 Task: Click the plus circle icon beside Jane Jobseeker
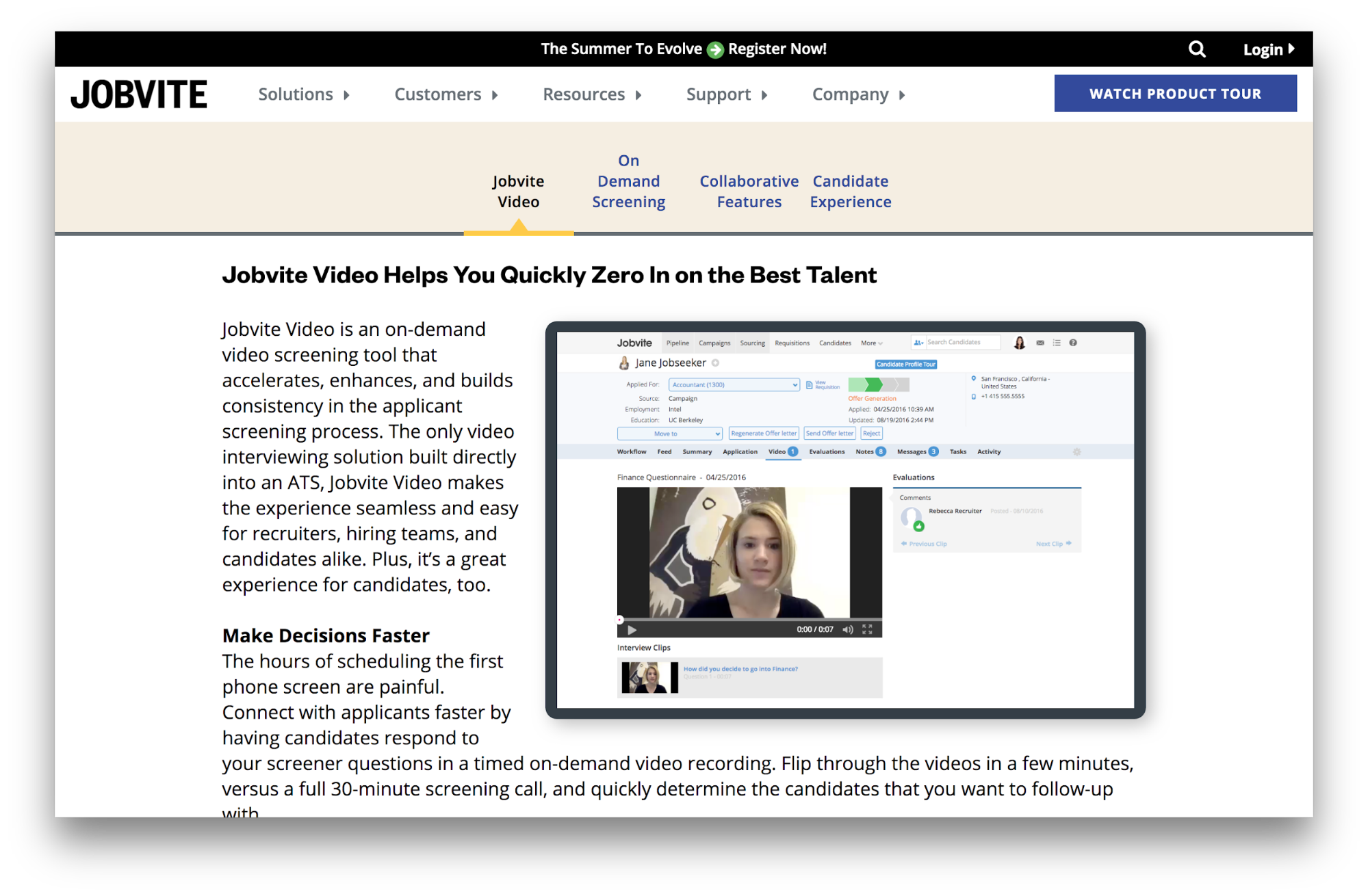(x=715, y=363)
